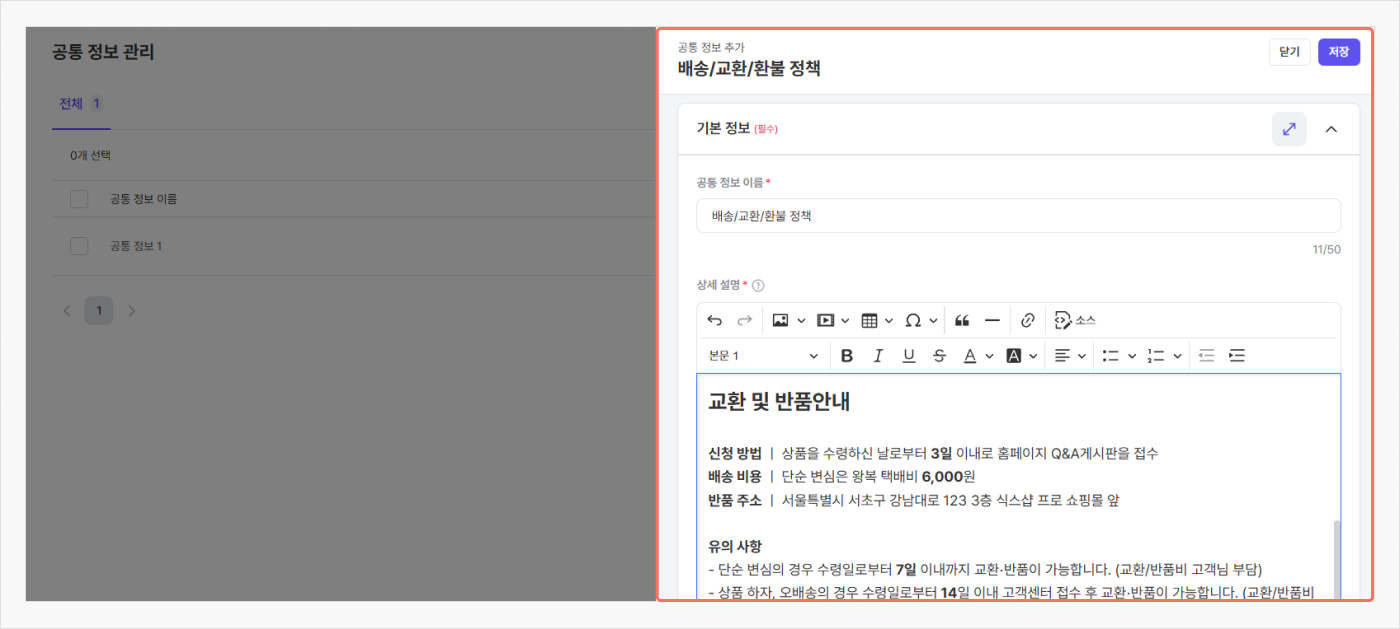
Task: Click the undo arrow in the editor toolbar
Action: click(714, 321)
